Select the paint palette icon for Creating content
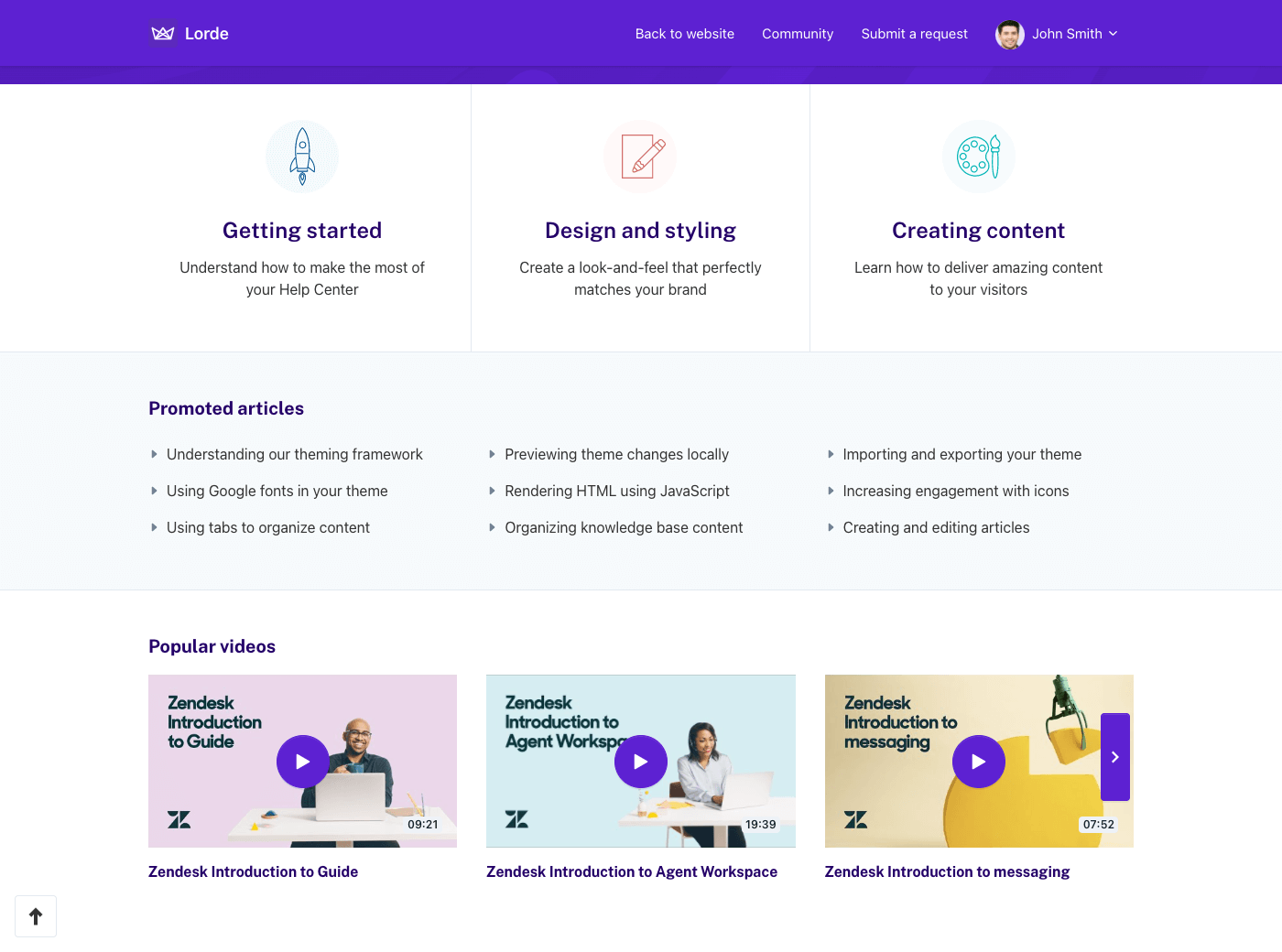 click(x=979, y=157)
